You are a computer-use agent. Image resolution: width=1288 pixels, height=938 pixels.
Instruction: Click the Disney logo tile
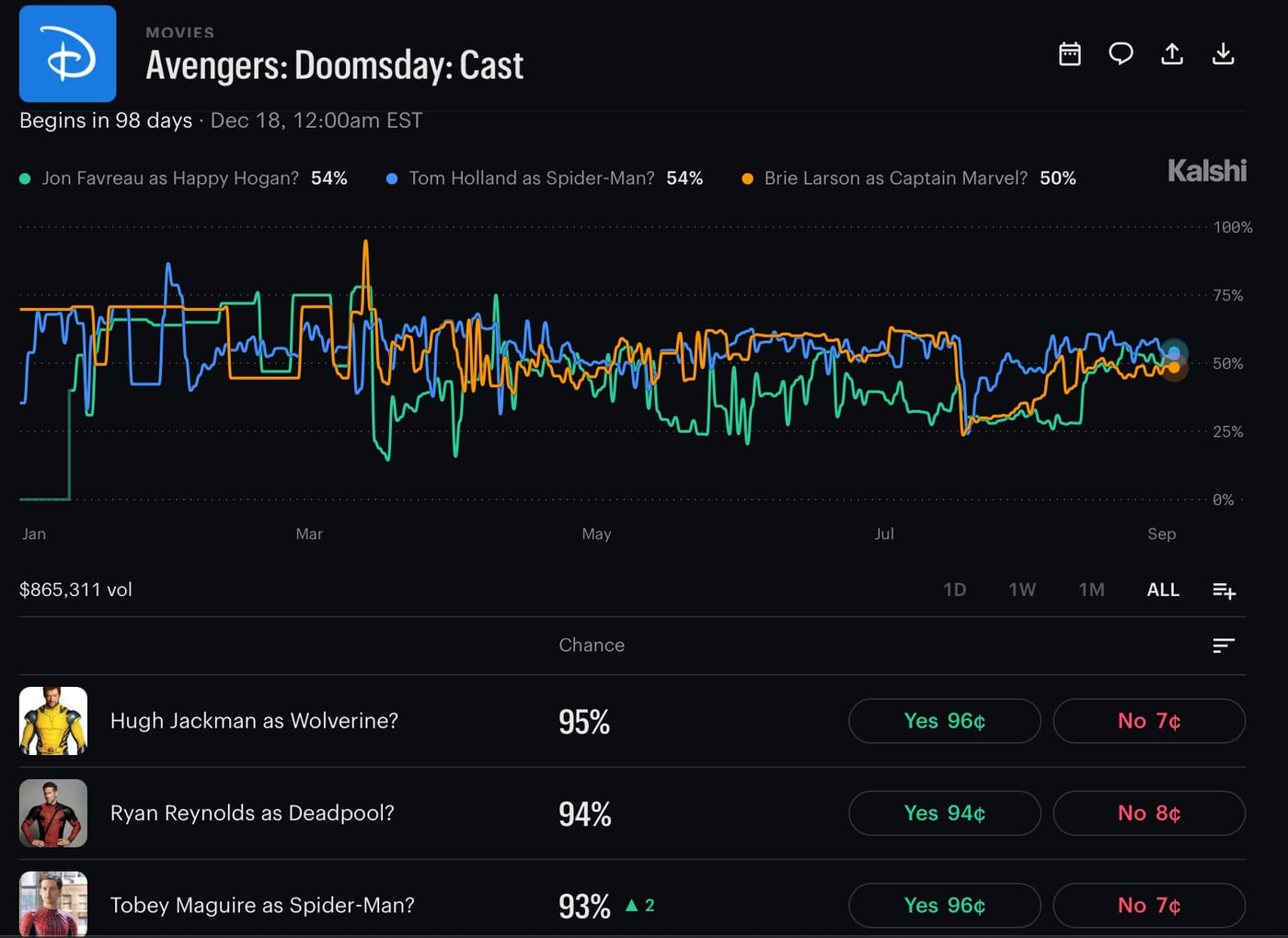68,53
